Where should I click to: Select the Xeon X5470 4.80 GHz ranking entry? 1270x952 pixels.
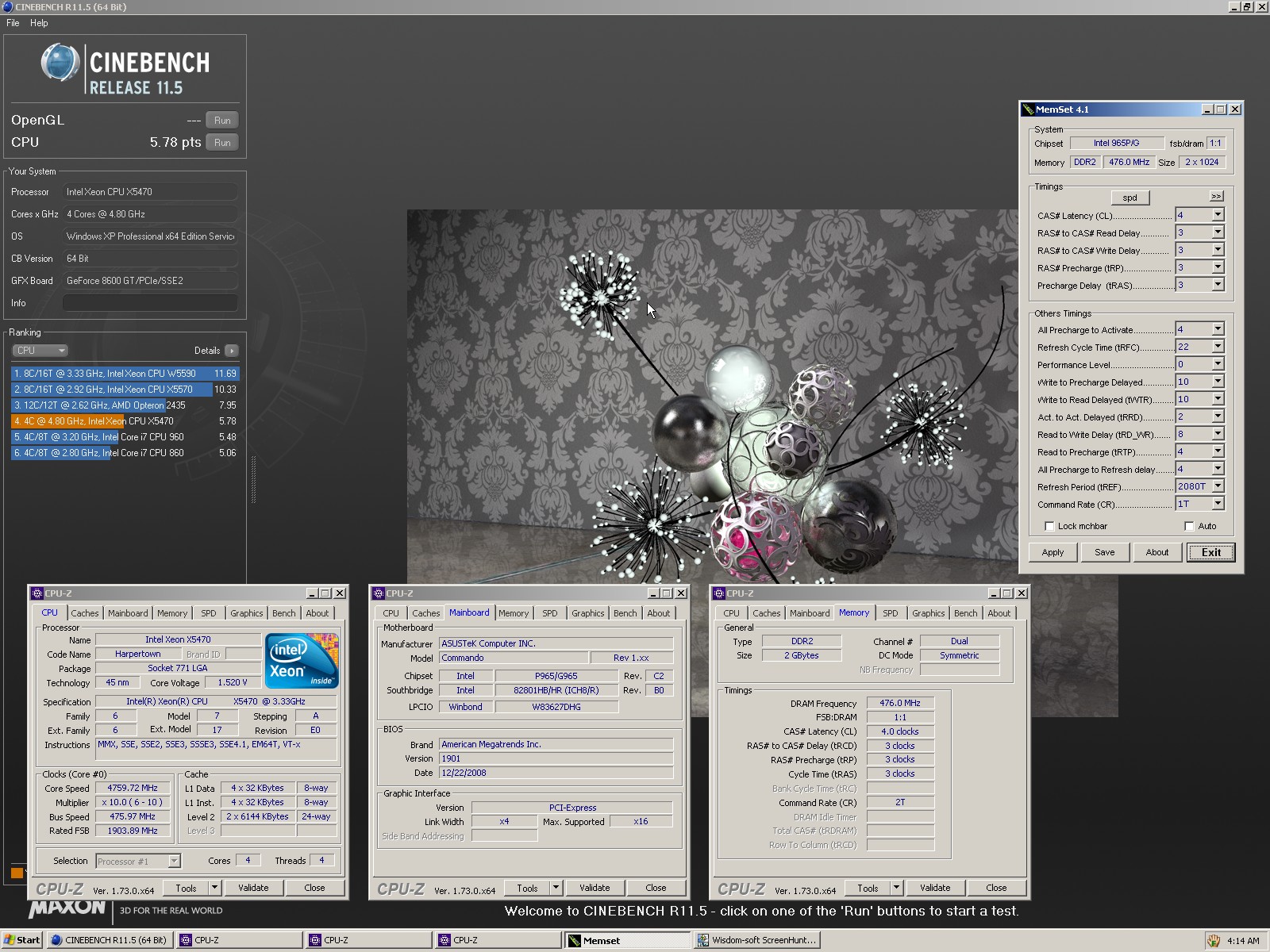pos(125,421)
